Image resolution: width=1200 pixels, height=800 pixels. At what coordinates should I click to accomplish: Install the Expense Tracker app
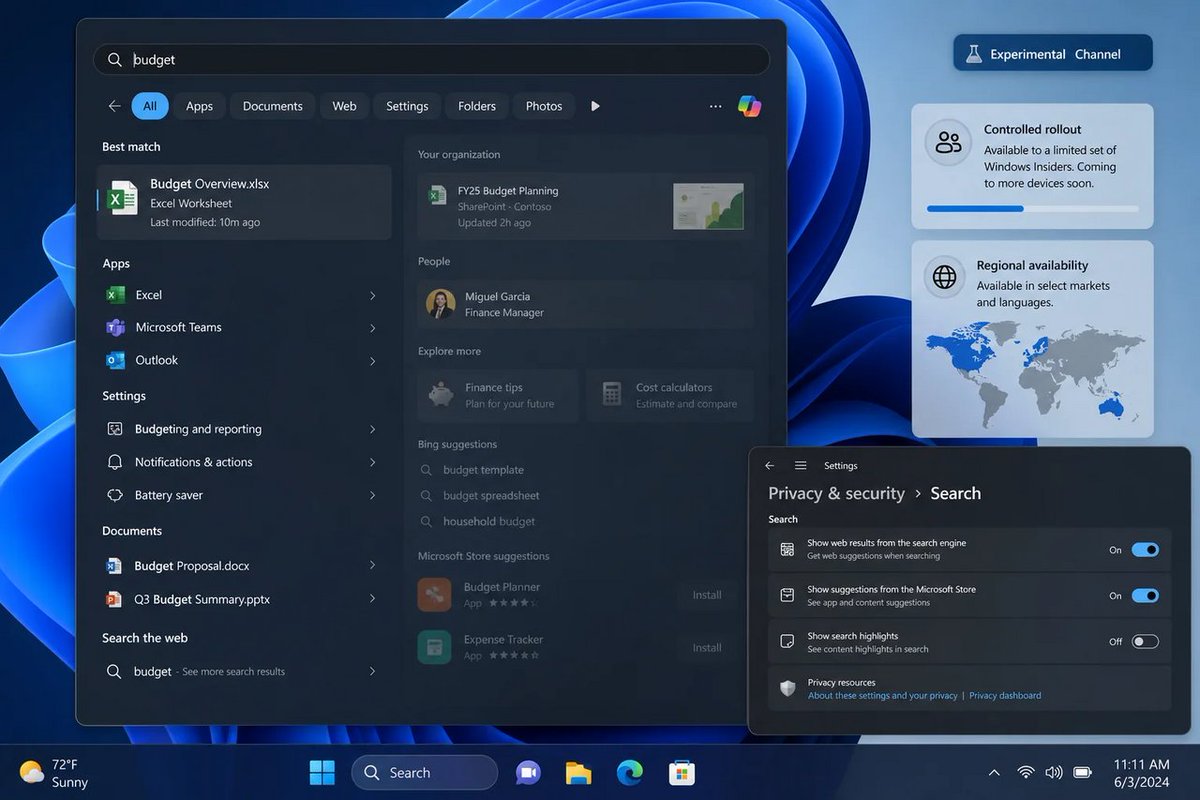(707, 648)
